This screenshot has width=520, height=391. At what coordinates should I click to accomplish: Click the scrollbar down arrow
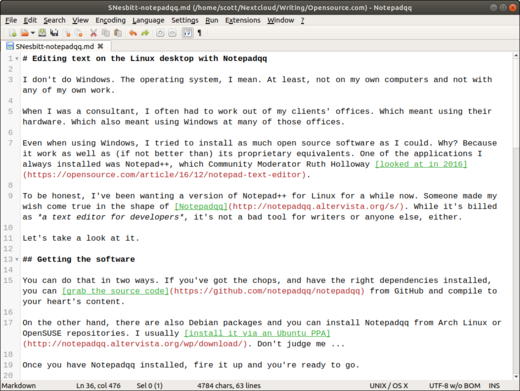click(516, 376)
